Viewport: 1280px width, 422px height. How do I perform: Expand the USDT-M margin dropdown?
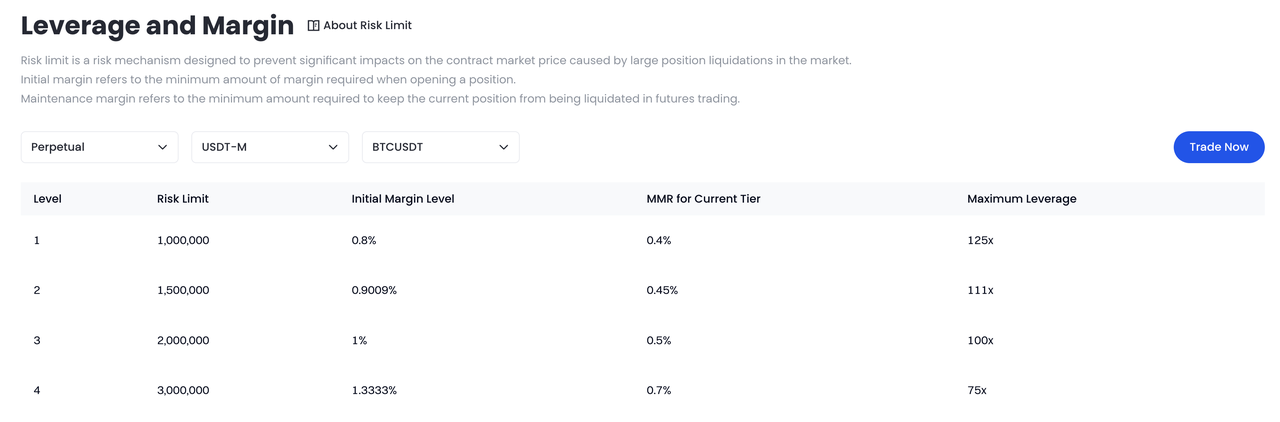pos(270,147)
